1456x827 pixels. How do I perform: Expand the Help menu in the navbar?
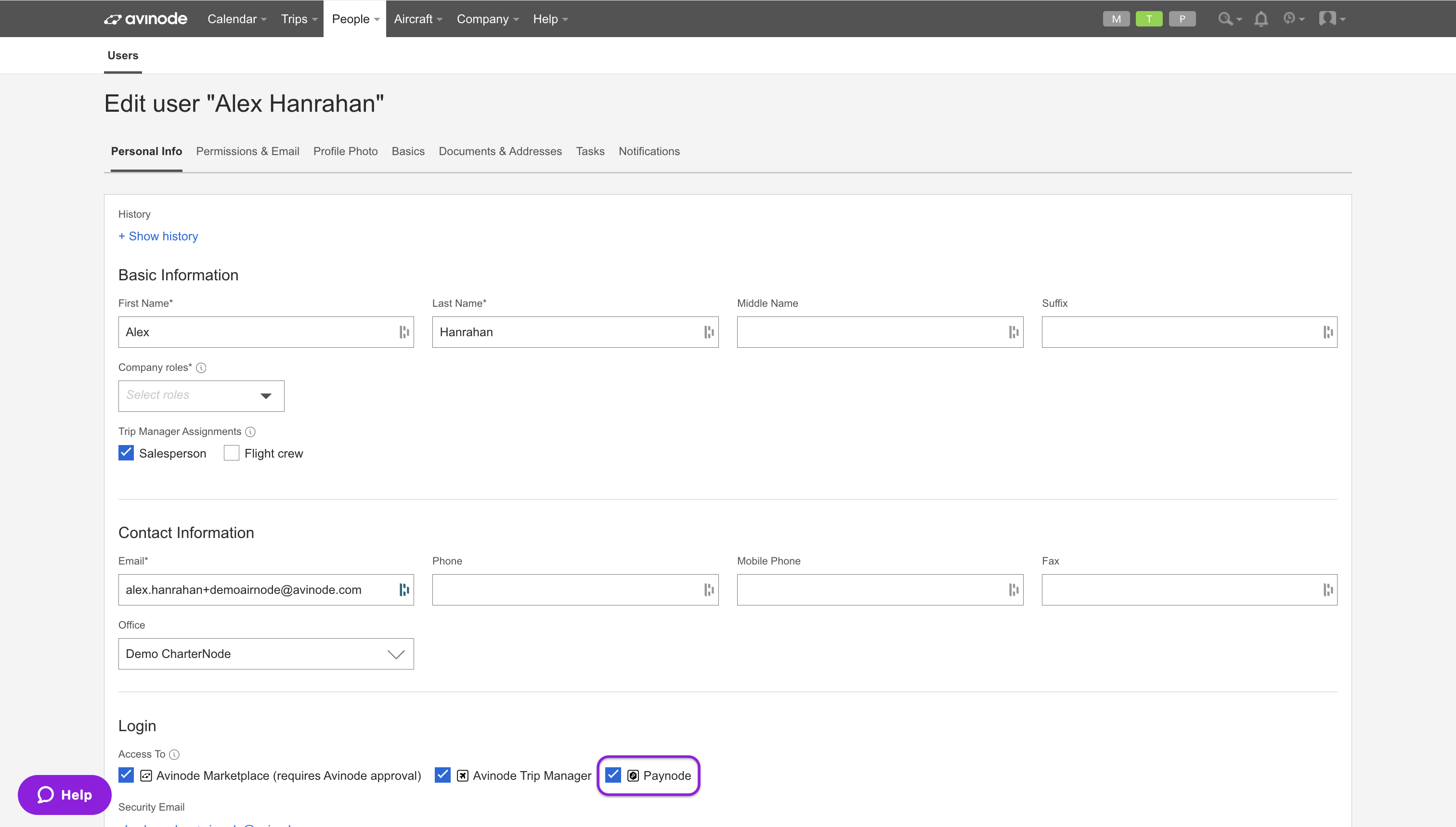point(550,19)
